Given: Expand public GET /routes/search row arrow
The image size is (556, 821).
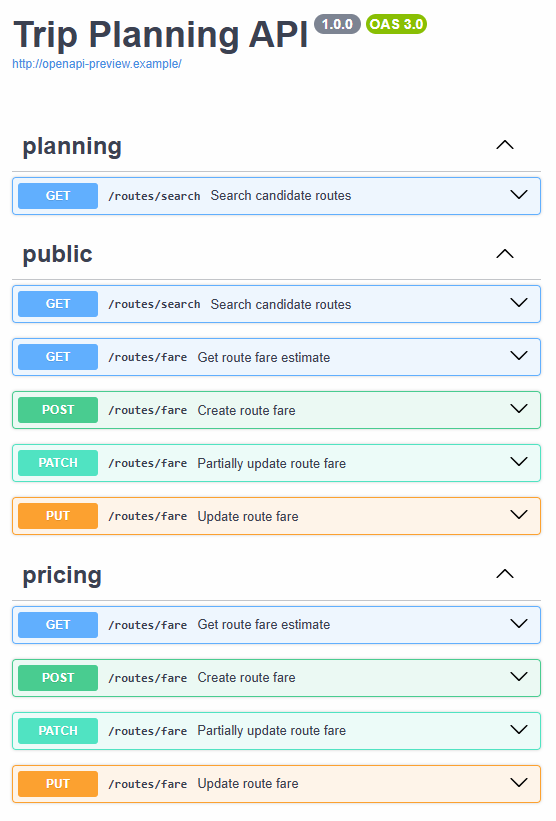Looking at the screenshot, I should click(x=519, y=303).
